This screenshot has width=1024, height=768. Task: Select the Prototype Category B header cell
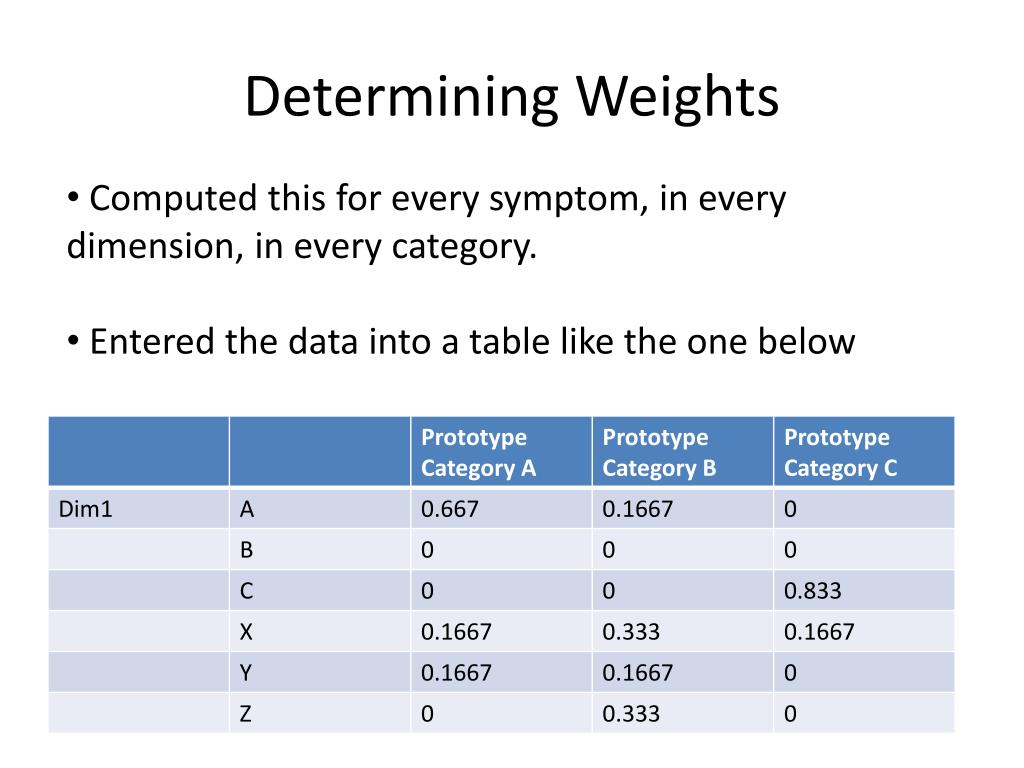pos(683,451)
